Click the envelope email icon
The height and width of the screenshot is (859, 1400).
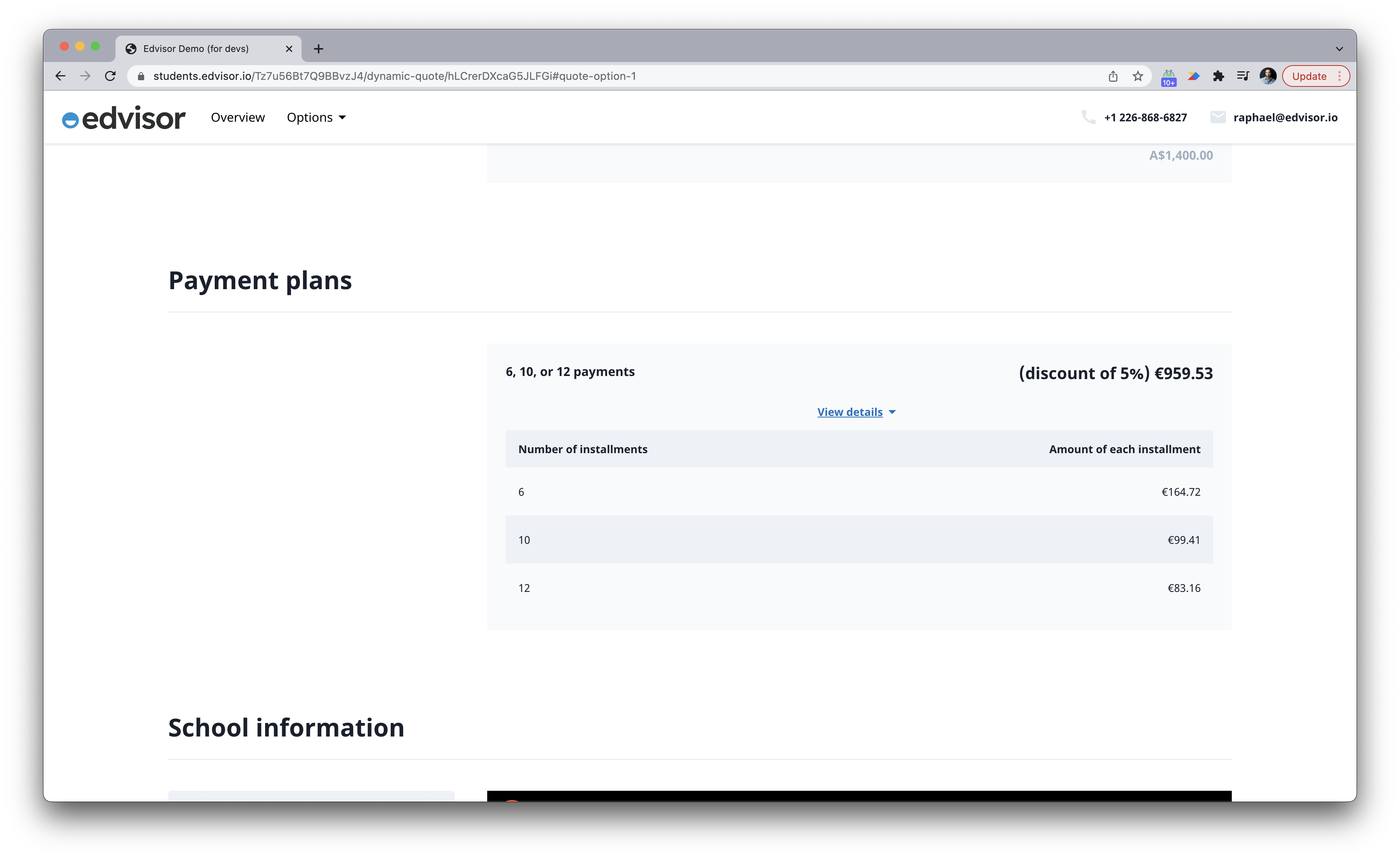[1217, 117]
